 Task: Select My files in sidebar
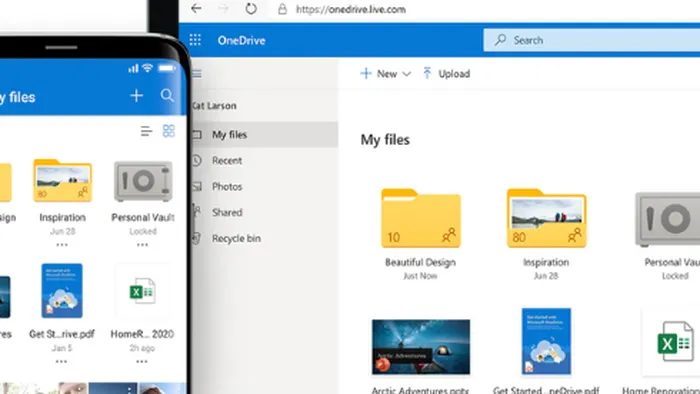[265, 134]
